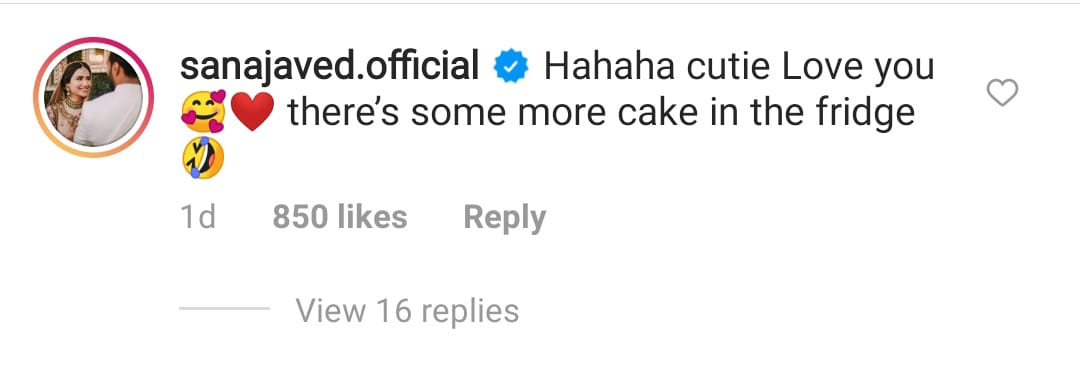Click the blue verified badge
The width and height of the screenshot is (1080, 376).
click(511, 68)
